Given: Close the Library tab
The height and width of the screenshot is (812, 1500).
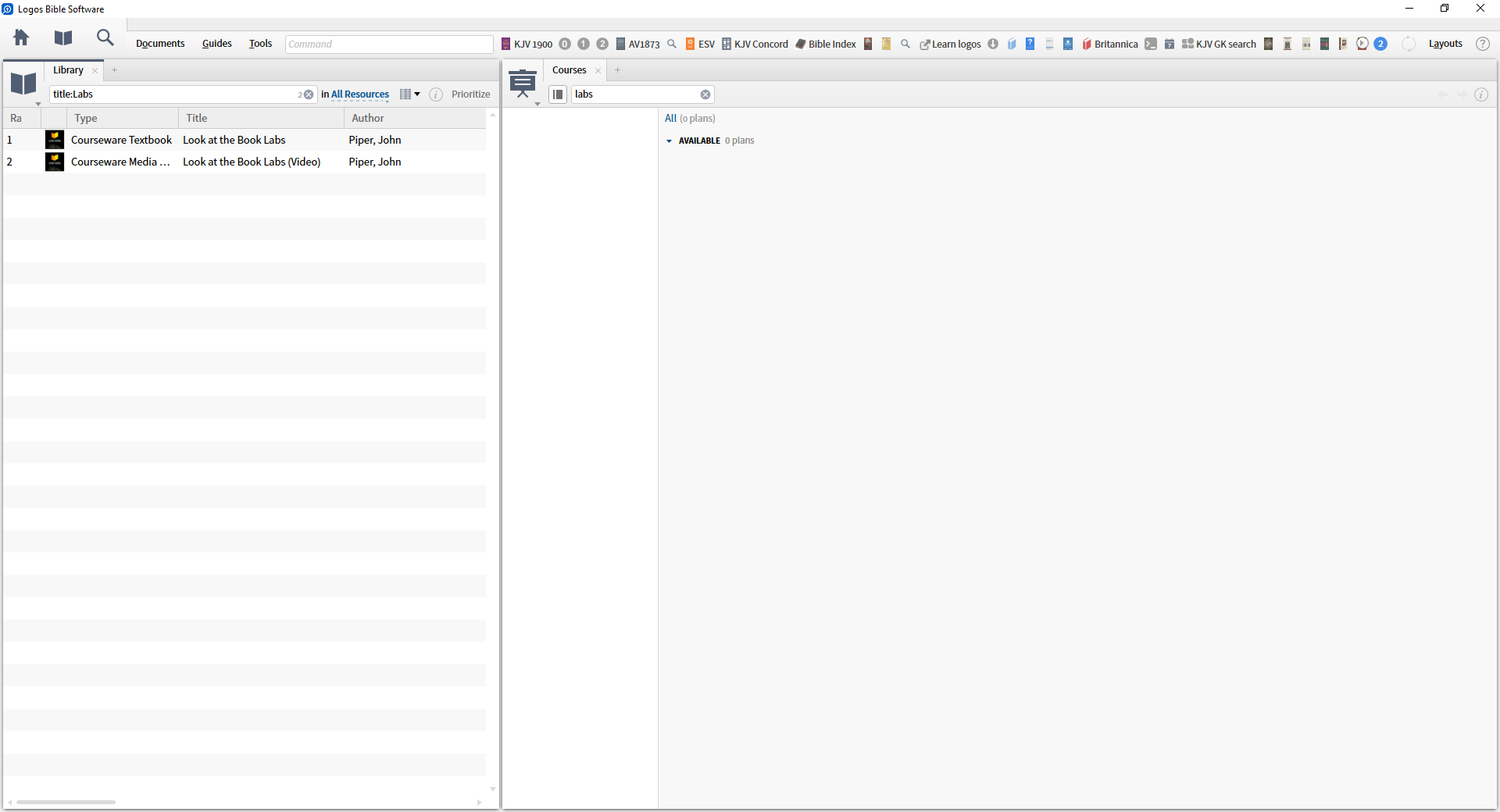Looking at the screenshot, I should click(95, 70).
